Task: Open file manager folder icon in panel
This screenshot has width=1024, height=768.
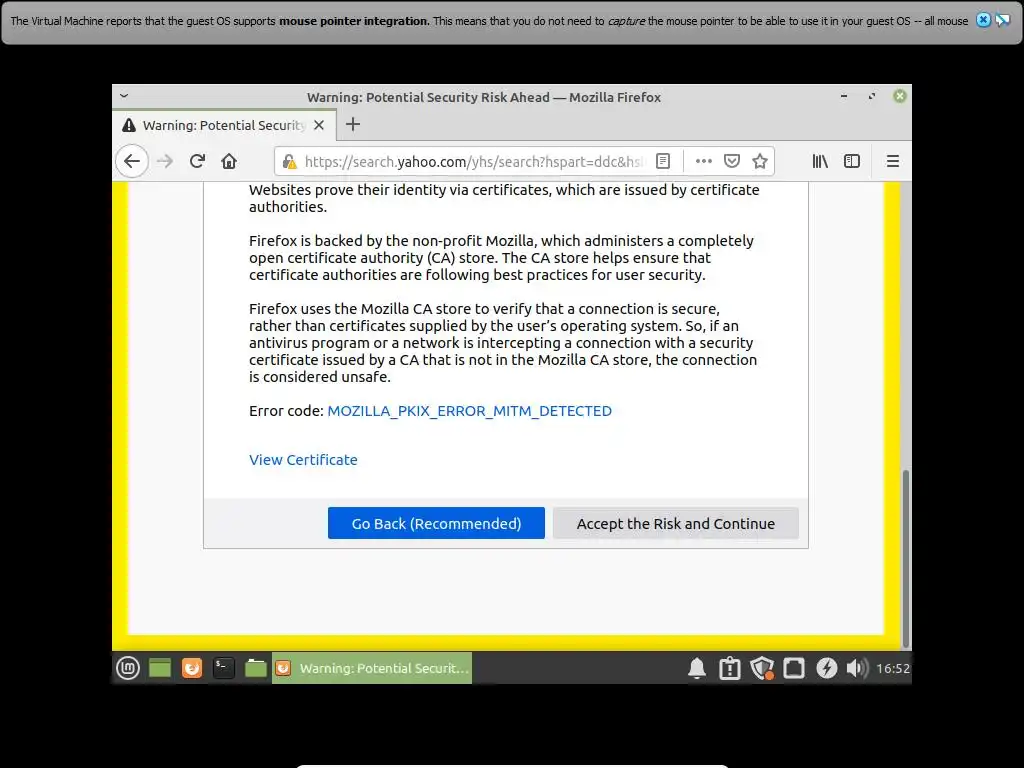Action: click(x=255, y=667)
